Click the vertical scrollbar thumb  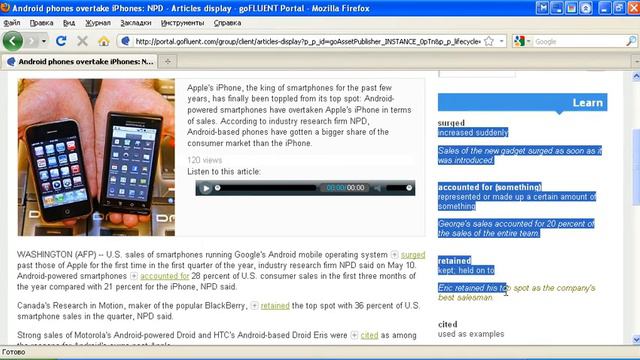(x=636, y=167)
